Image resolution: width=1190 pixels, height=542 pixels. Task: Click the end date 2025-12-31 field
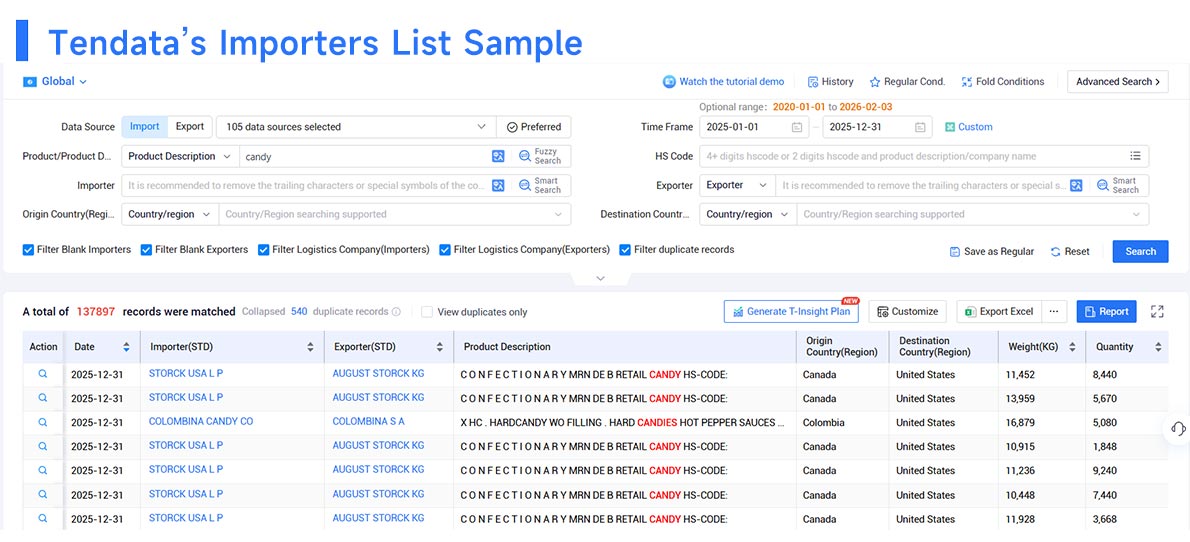(x=877, y=128)
